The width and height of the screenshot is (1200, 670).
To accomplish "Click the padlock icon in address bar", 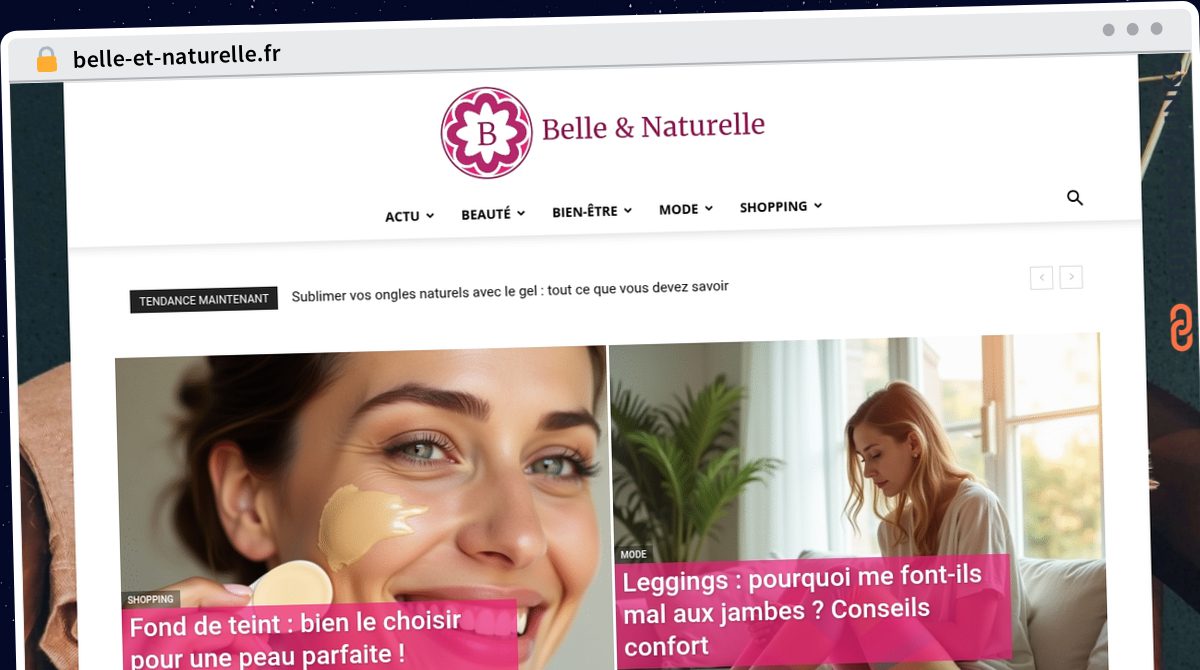I will tap(47, 59).
